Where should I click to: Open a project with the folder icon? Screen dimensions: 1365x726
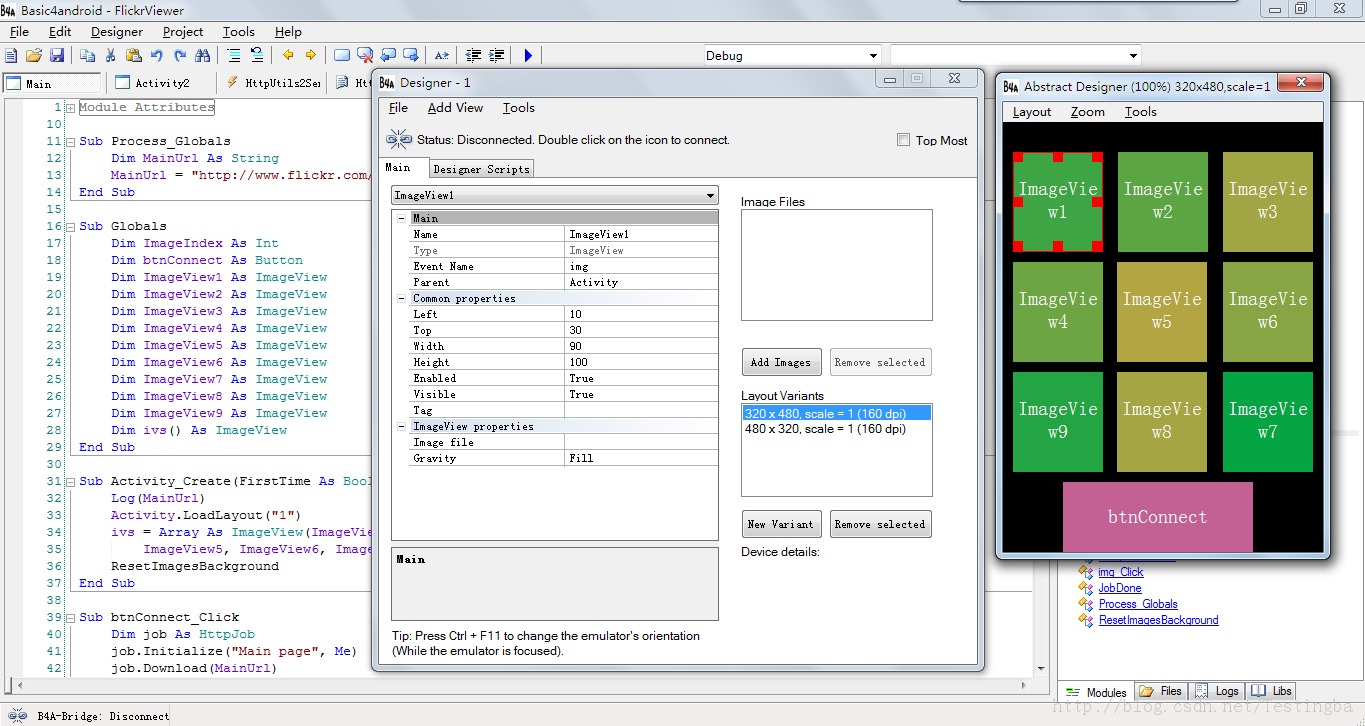(34, 56)
